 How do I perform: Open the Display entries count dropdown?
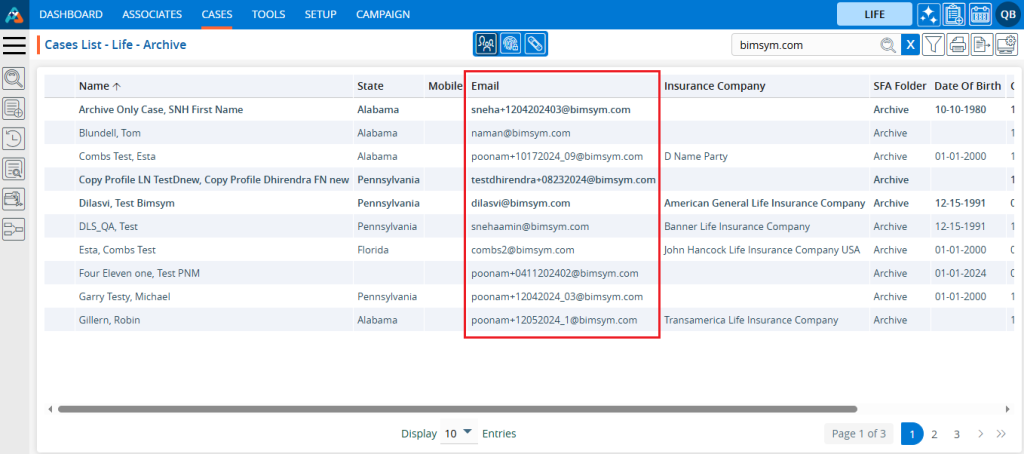click(x=458, y=433)
